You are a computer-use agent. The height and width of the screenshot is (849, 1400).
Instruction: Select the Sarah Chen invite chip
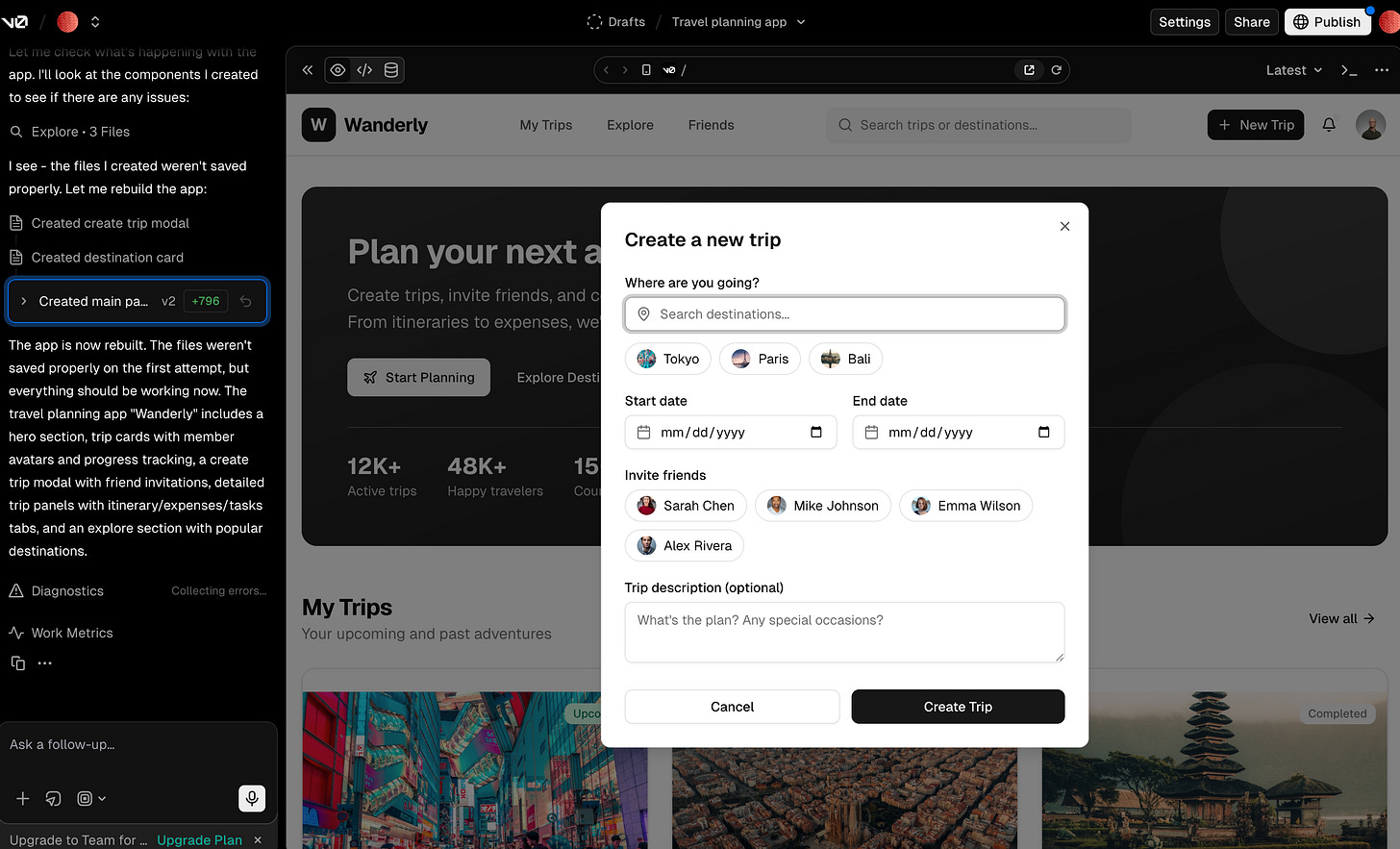(x=686, y=506)
